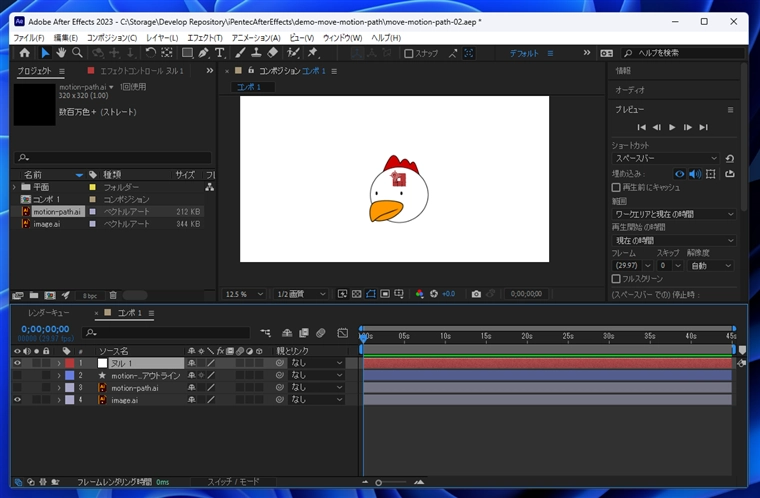Viewport: 760px width, 498px height.
Task: Select the Zoom tool in the toolbar
Action: [77, 53]
